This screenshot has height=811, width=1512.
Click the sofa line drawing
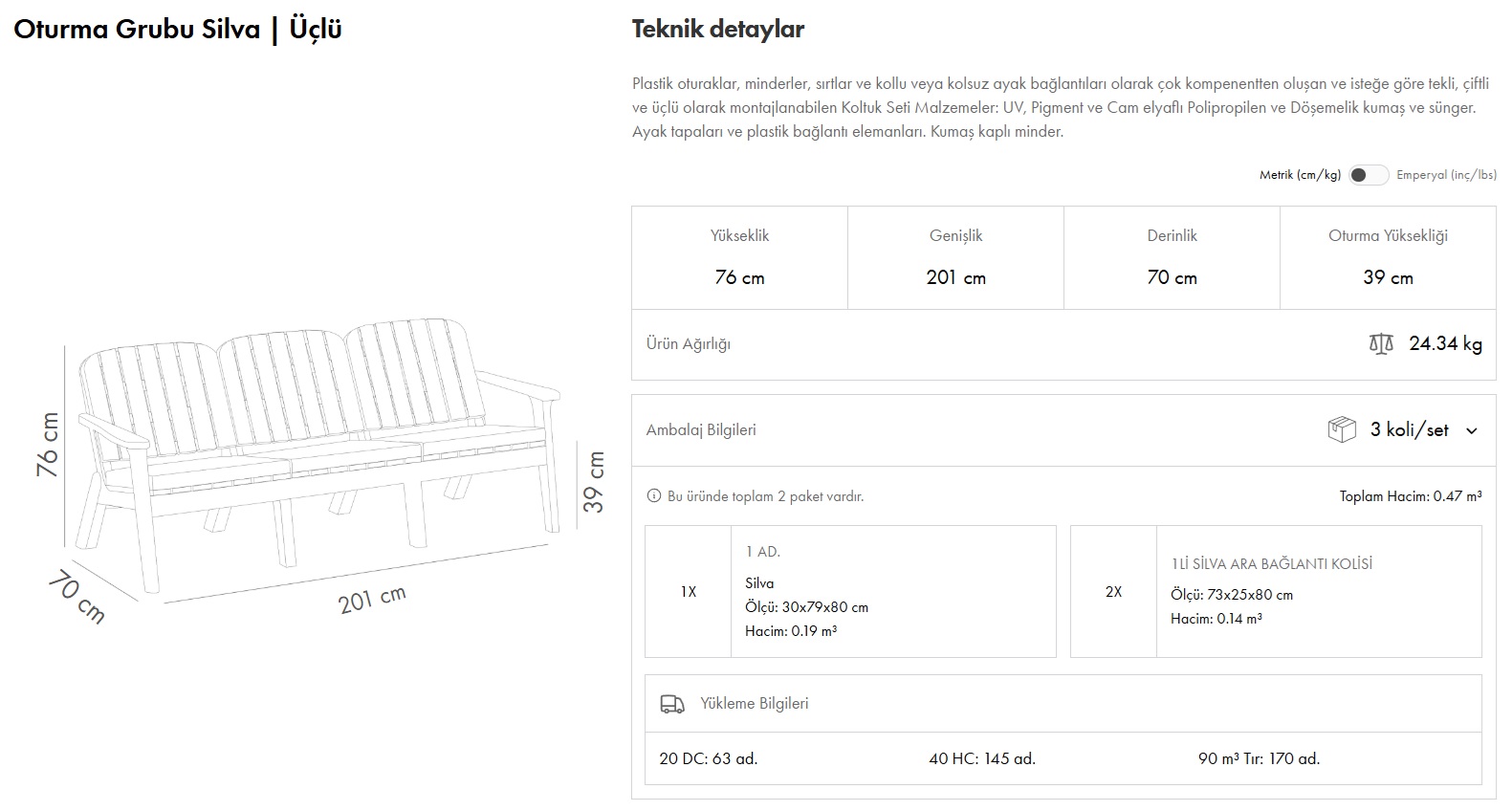316,449
